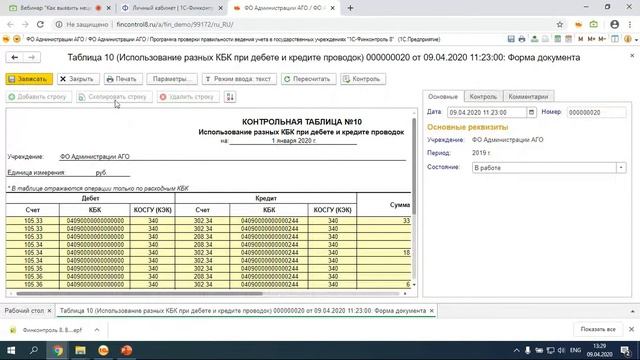Image resolution: width=640 pixels, height=360 pixels.
Task: Expand the download item chevron for Финконтроль
Action: pos(97,330)
